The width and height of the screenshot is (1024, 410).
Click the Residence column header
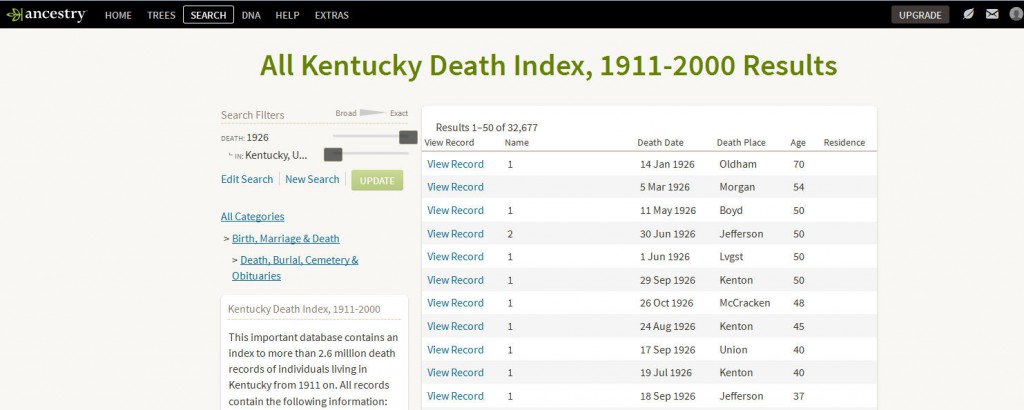(844, 142)
